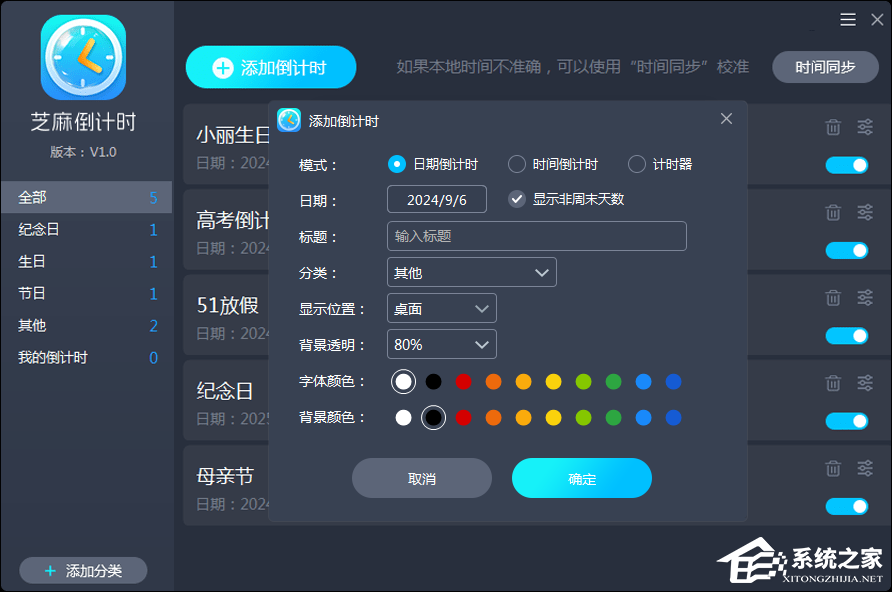Image resolution: width=892 pixels, height=592 pixels.
Task: Click the 输入标题 title input field
Action: pos(537,235)
